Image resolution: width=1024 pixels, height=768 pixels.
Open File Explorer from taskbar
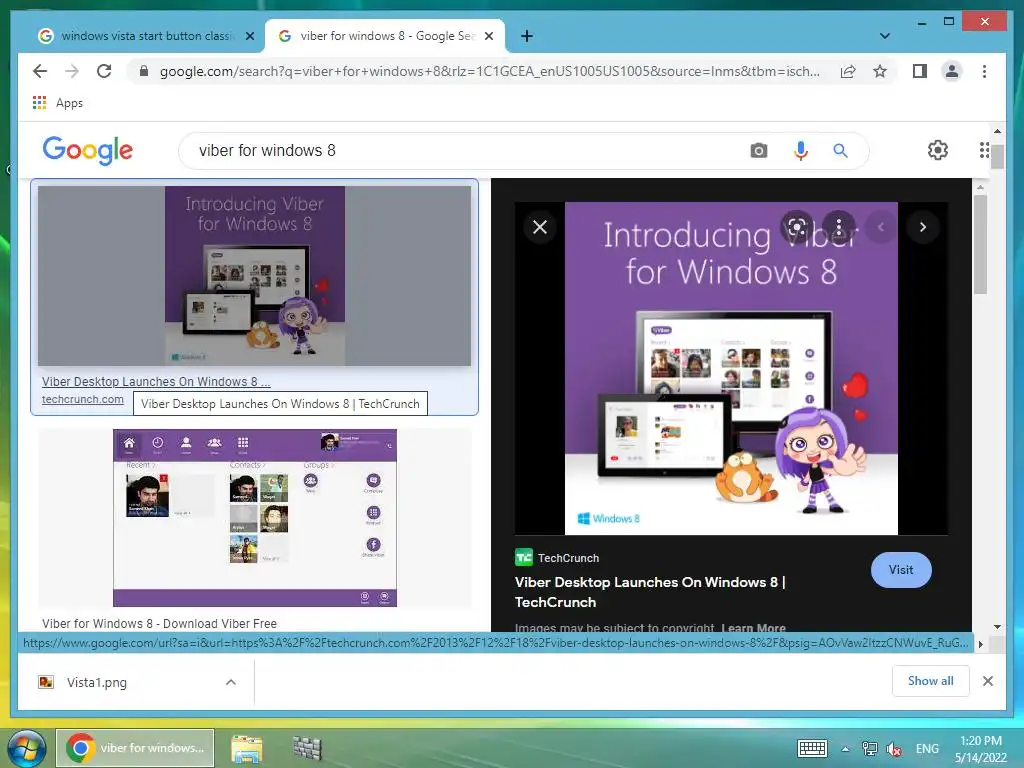(247, 749)
